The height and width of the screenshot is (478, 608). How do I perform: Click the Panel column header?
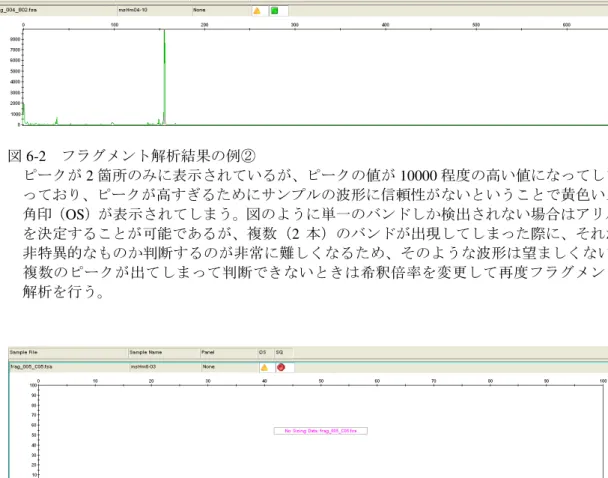[x=228, y=352]
